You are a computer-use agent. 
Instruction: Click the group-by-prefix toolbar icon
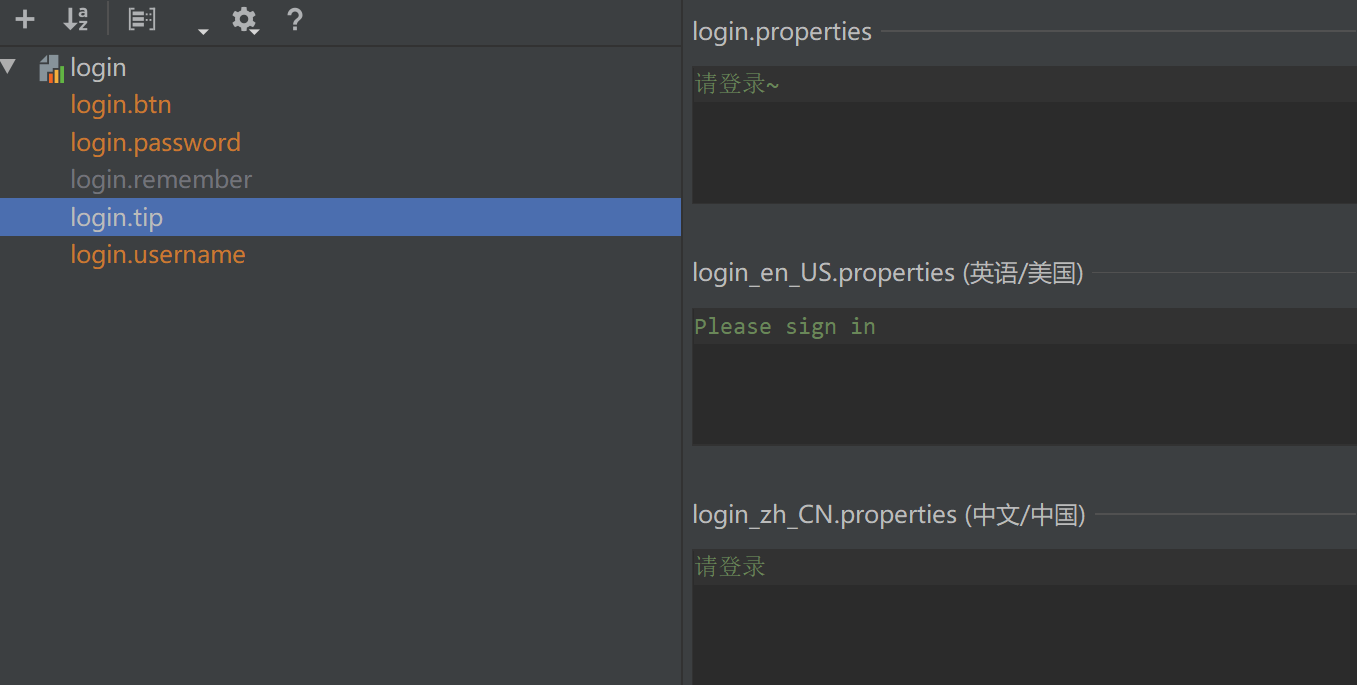(x=142, y=19)
